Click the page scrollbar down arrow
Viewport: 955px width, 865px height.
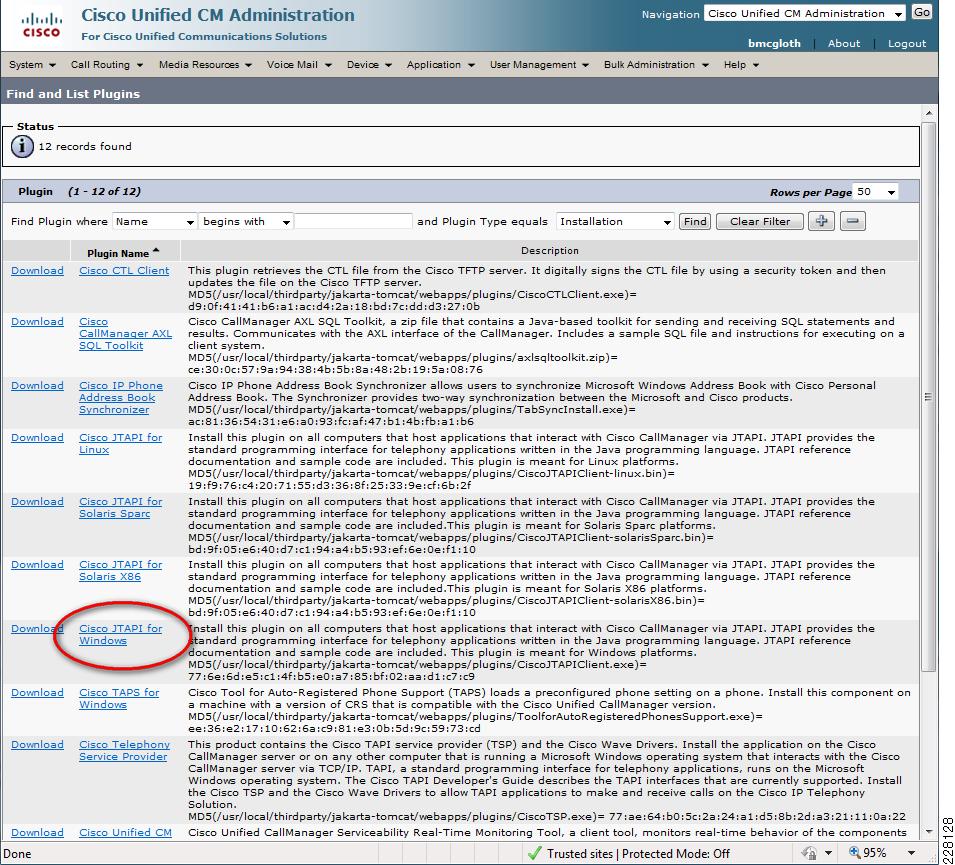point(928,831)
